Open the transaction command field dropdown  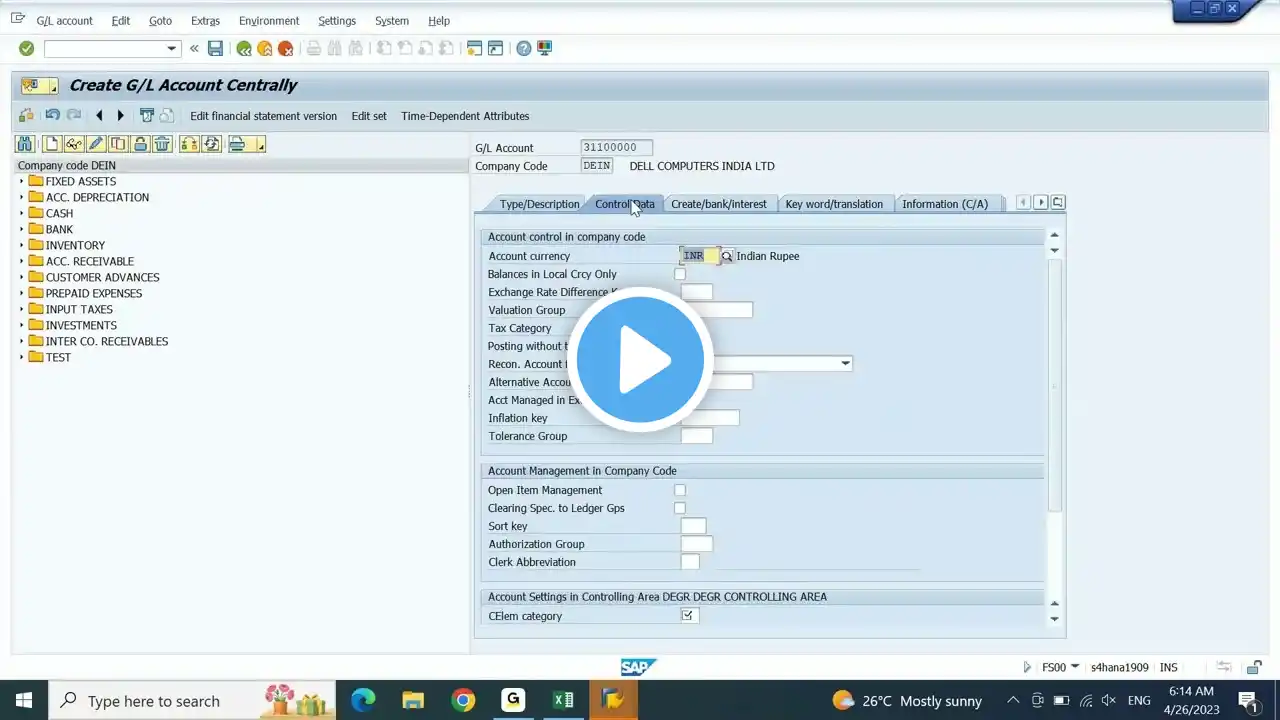pos(172,48)
